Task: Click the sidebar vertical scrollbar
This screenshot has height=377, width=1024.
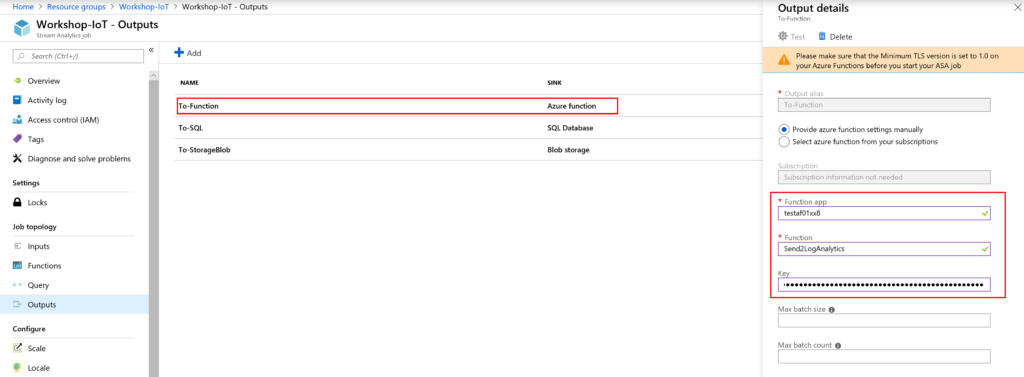Action: 154,222
